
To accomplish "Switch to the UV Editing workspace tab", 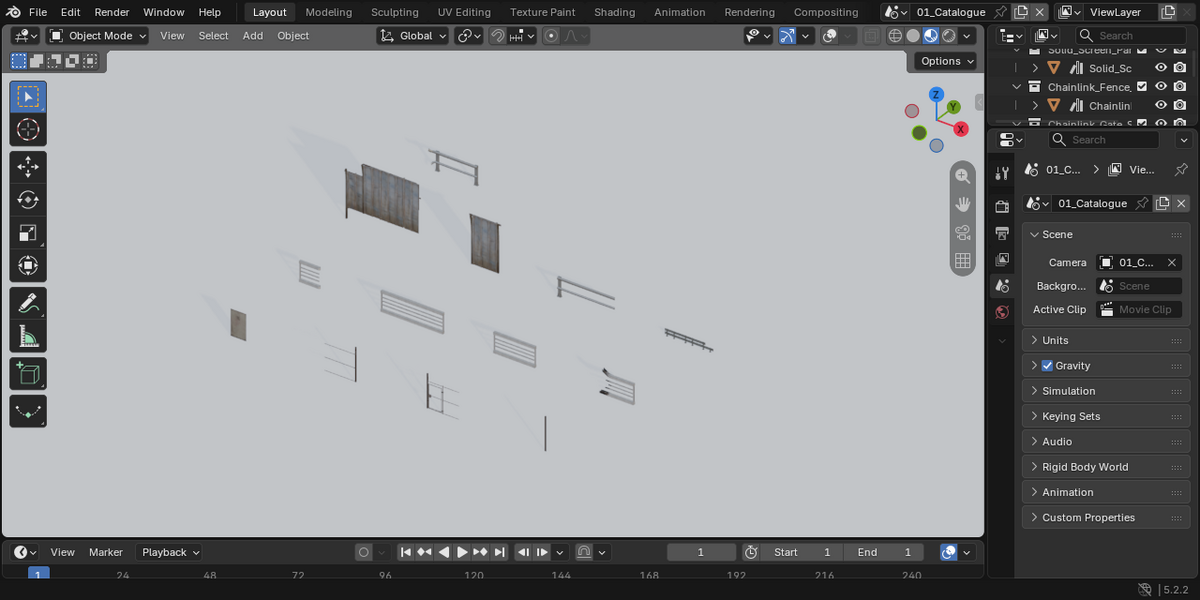I will point(464,12).
